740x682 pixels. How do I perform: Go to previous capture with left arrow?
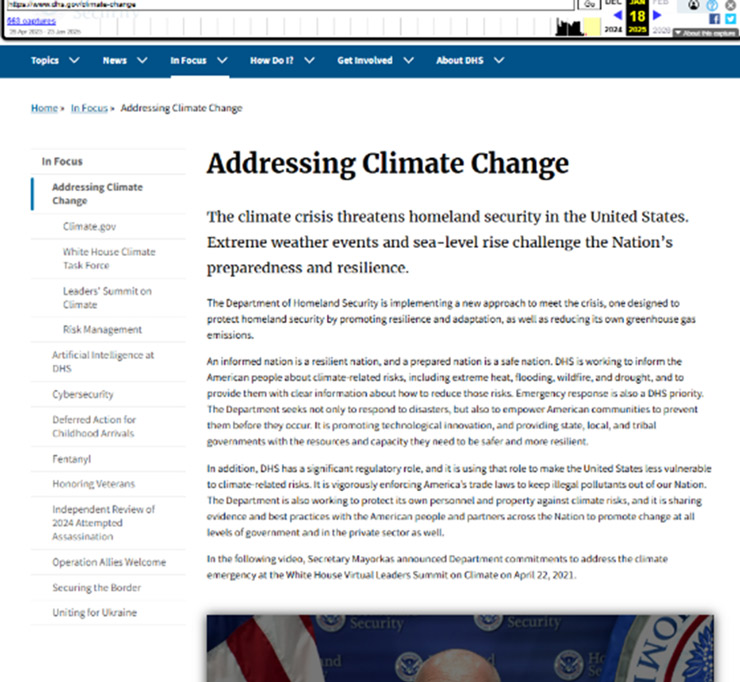(x=617, y=15)
